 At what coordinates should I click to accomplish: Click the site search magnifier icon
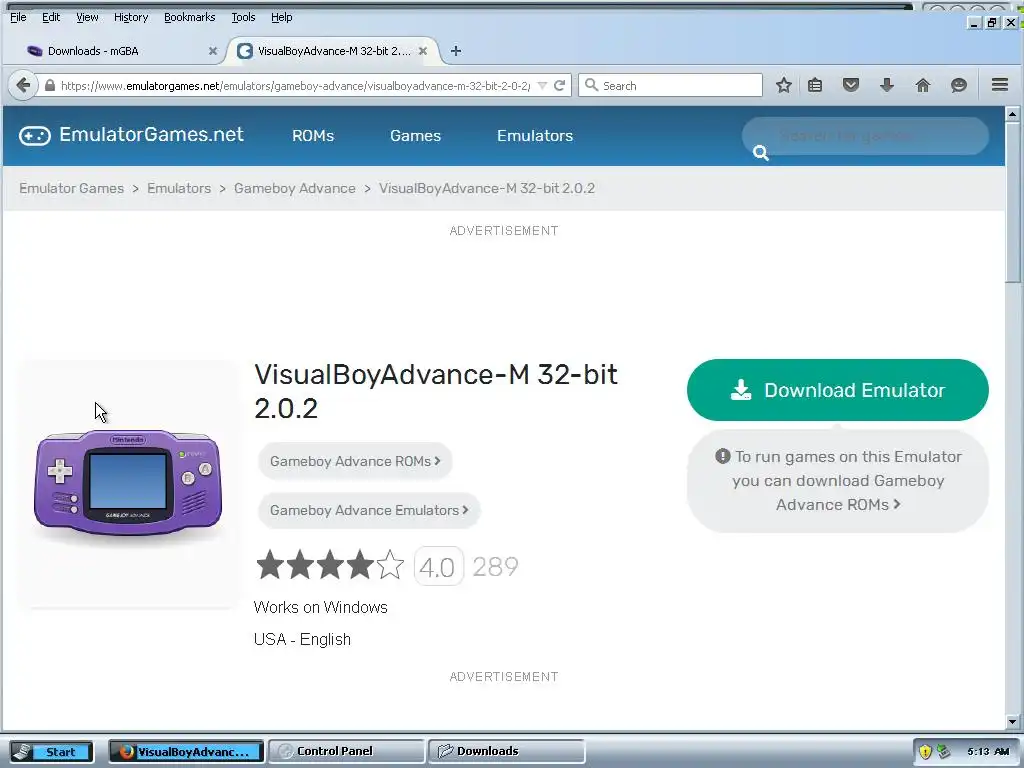click(x=761, y=153)
